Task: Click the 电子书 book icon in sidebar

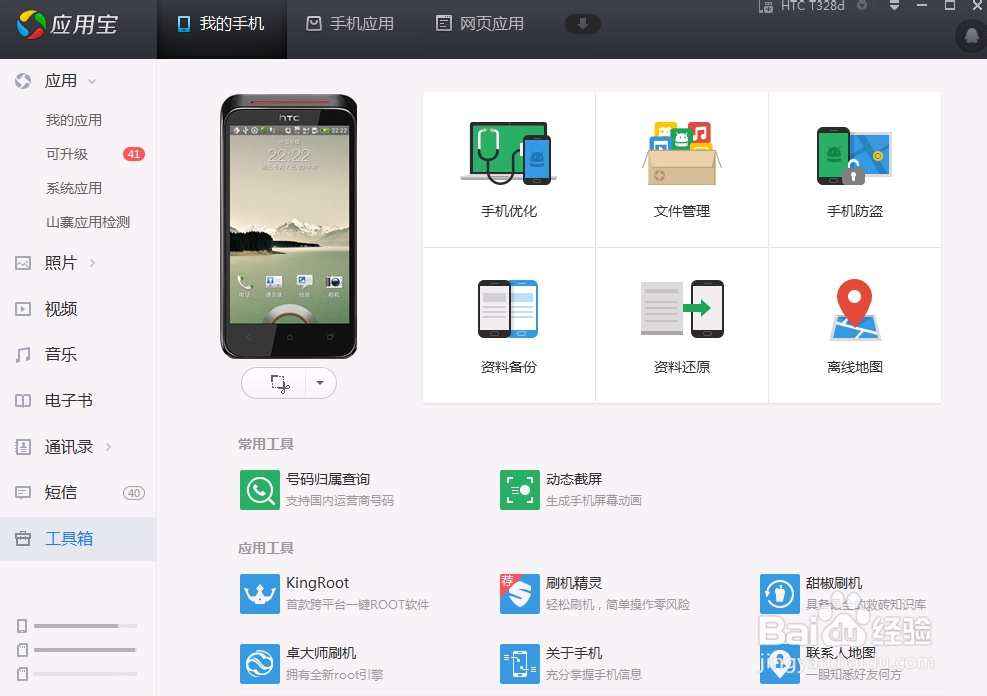Action: 23,401
